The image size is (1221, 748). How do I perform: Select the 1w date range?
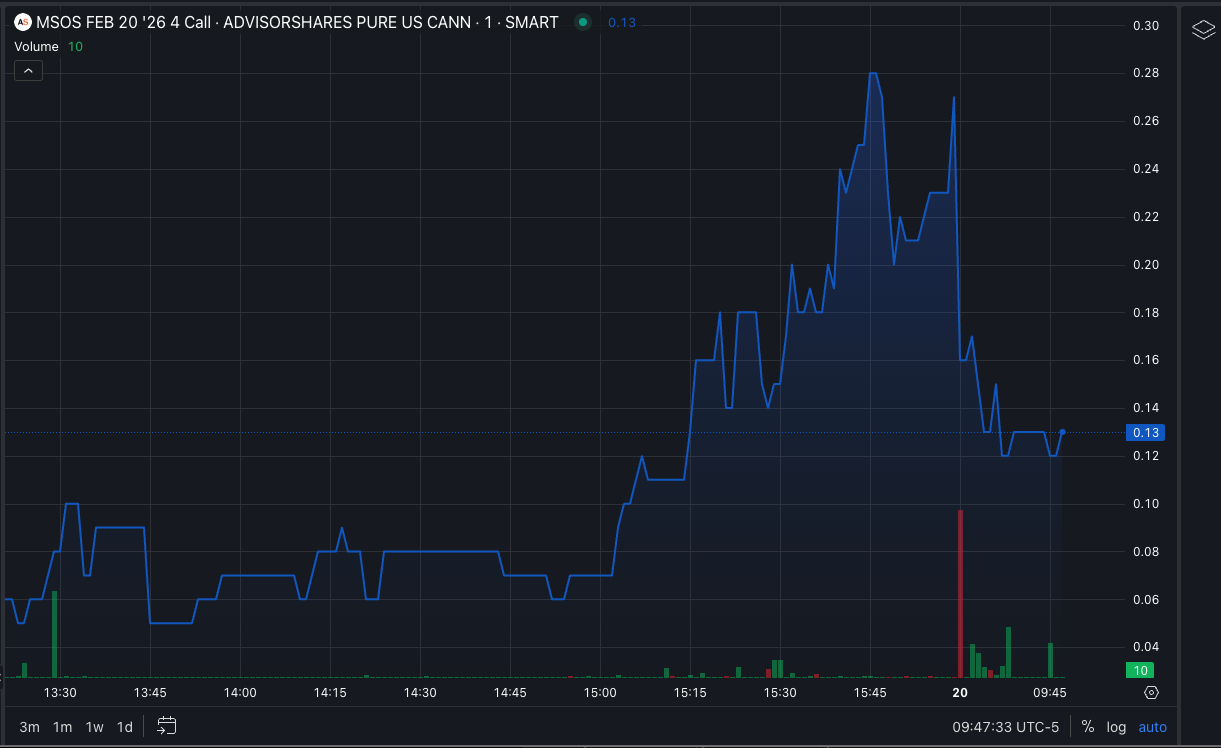94,727
